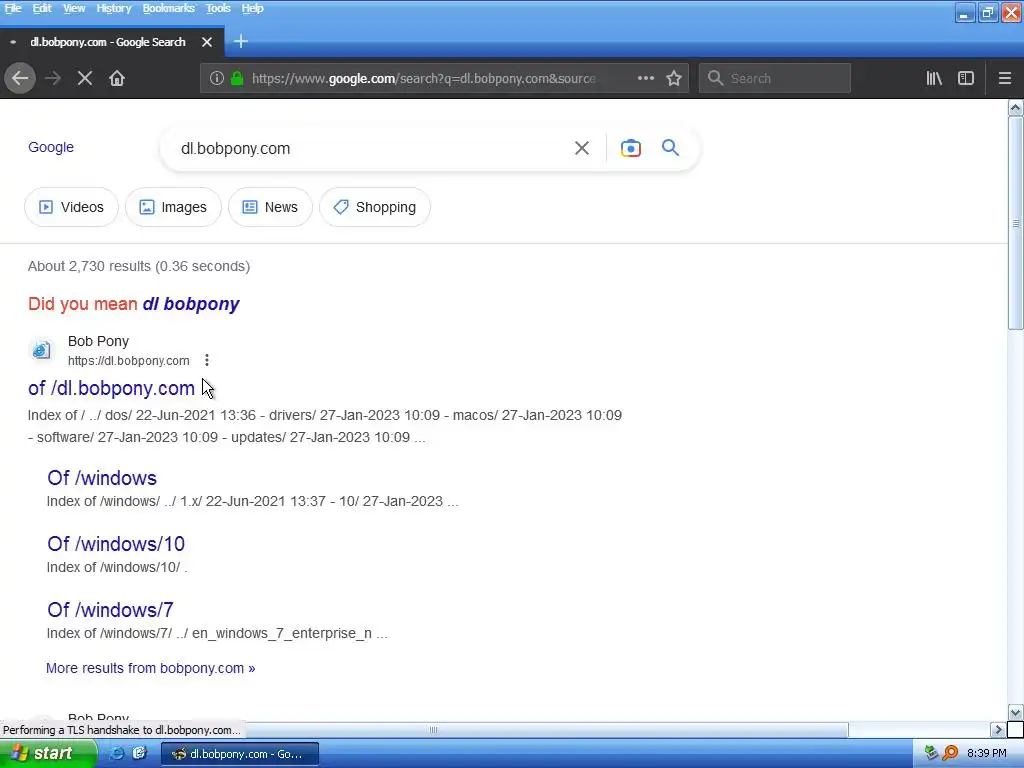Open the 'Of /windows/10' sublink
The width and height of the screenshot is (1024, 768).
(x=116, y=544)
